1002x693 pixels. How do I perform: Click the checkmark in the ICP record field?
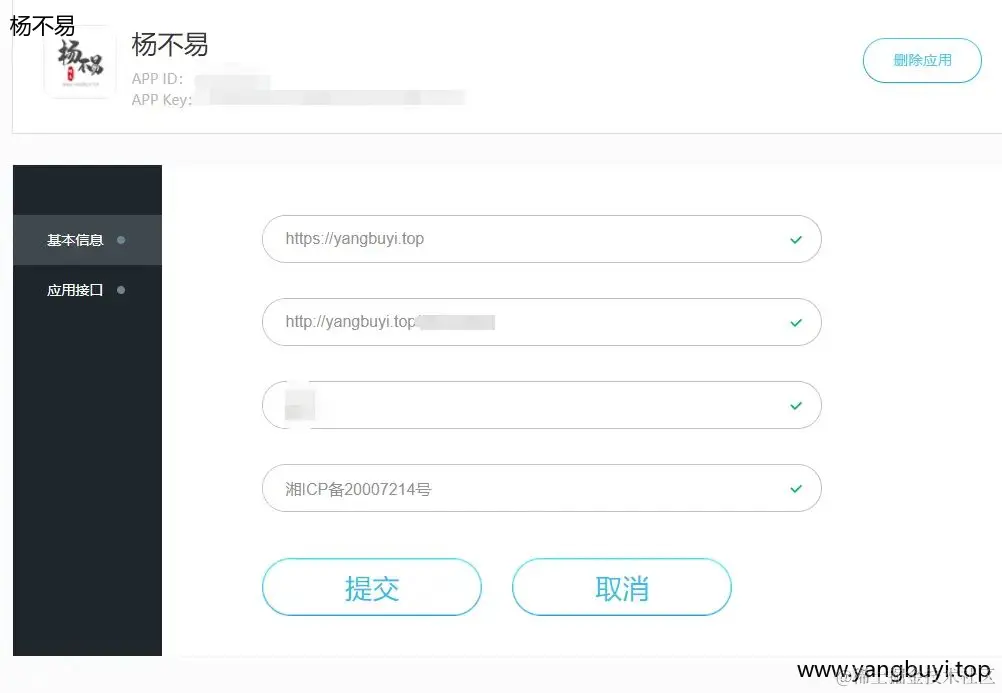796,489
